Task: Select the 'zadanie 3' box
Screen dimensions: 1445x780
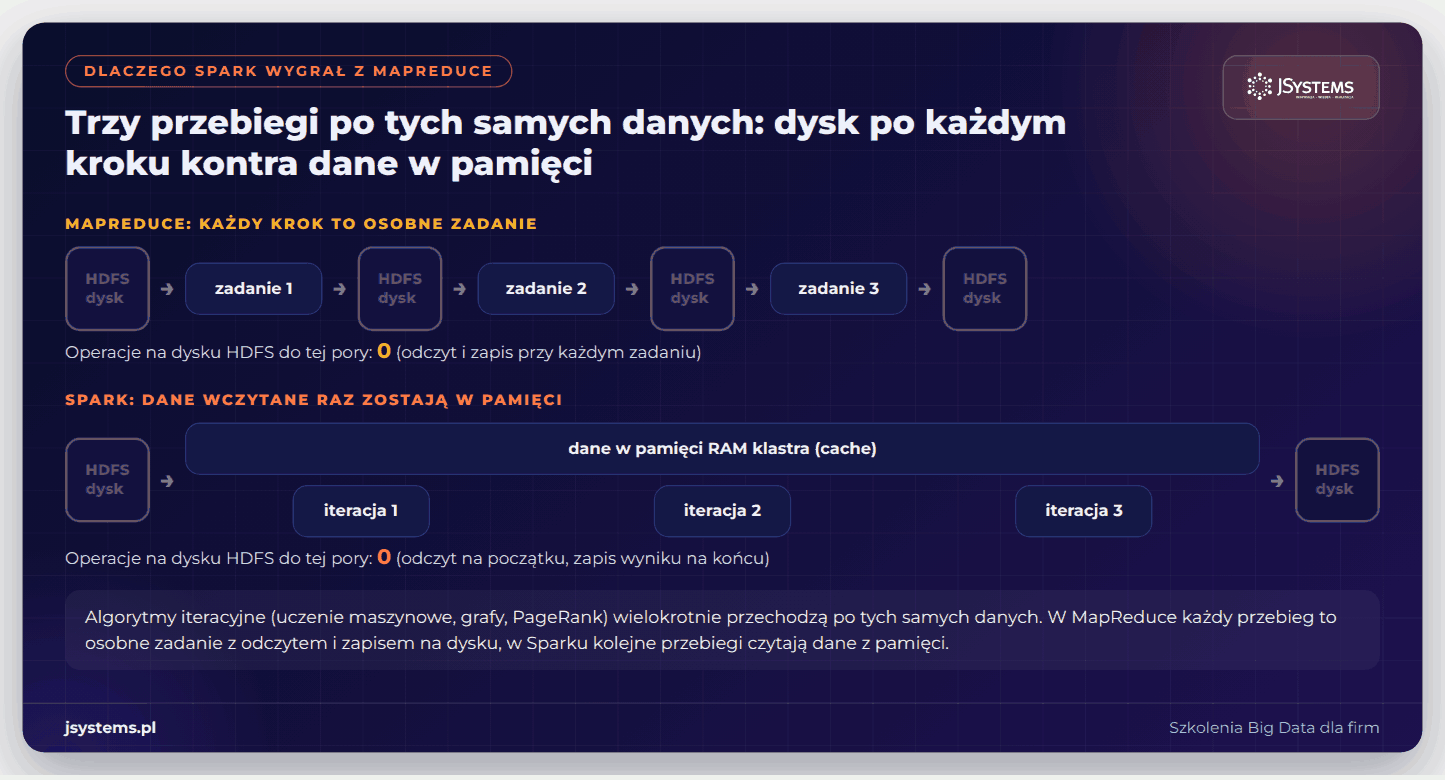Action: (x=838, y=289)
